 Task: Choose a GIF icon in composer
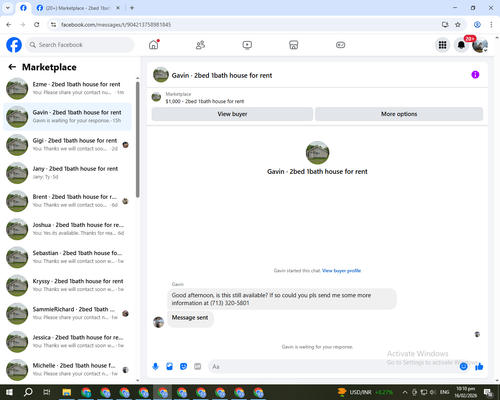[x=198, y=367]
